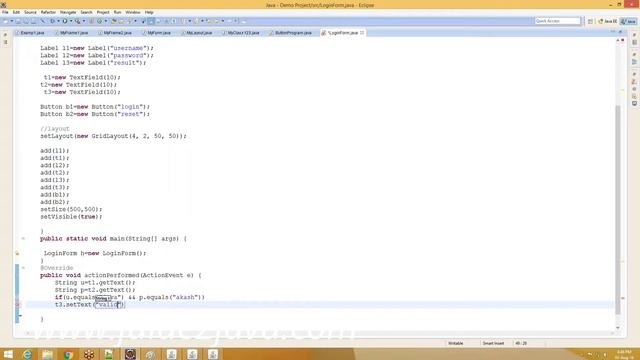Open the Window menu
The image size is (640, 360).
pyautogui.click(x=133, y=12)
